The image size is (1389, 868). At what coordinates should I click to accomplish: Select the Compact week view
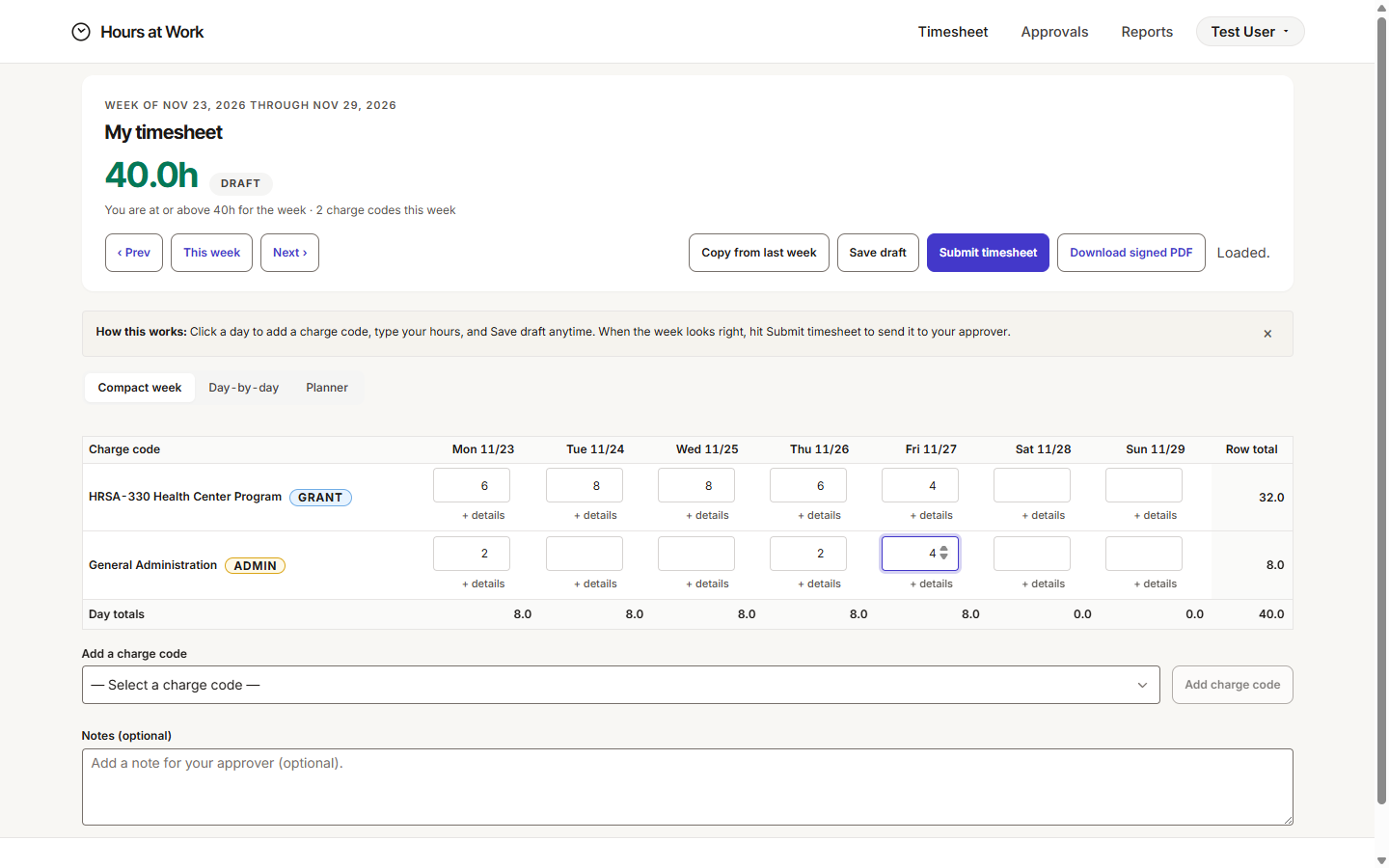140,388
